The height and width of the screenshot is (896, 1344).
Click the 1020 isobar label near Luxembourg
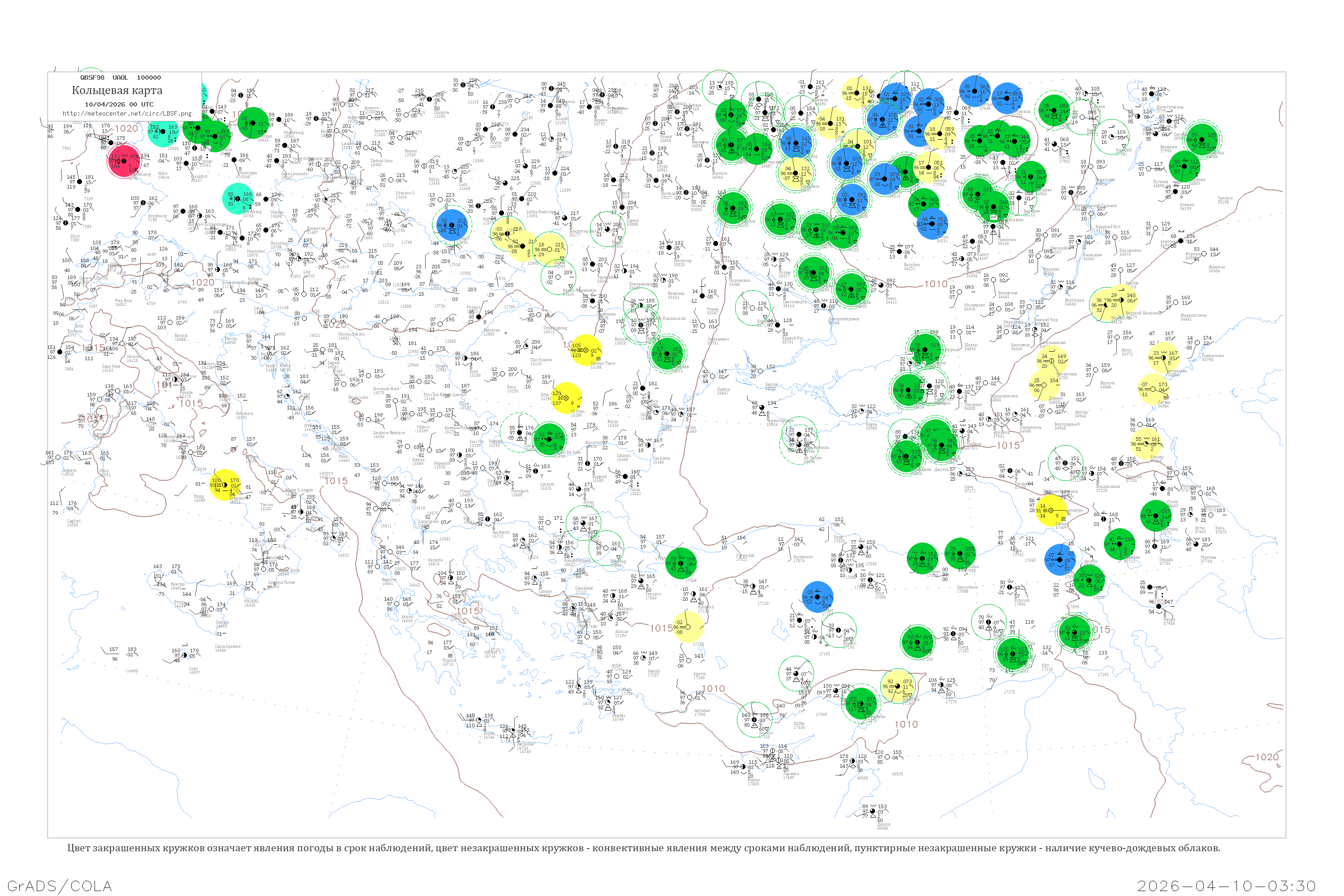click(x=126, y=129)
